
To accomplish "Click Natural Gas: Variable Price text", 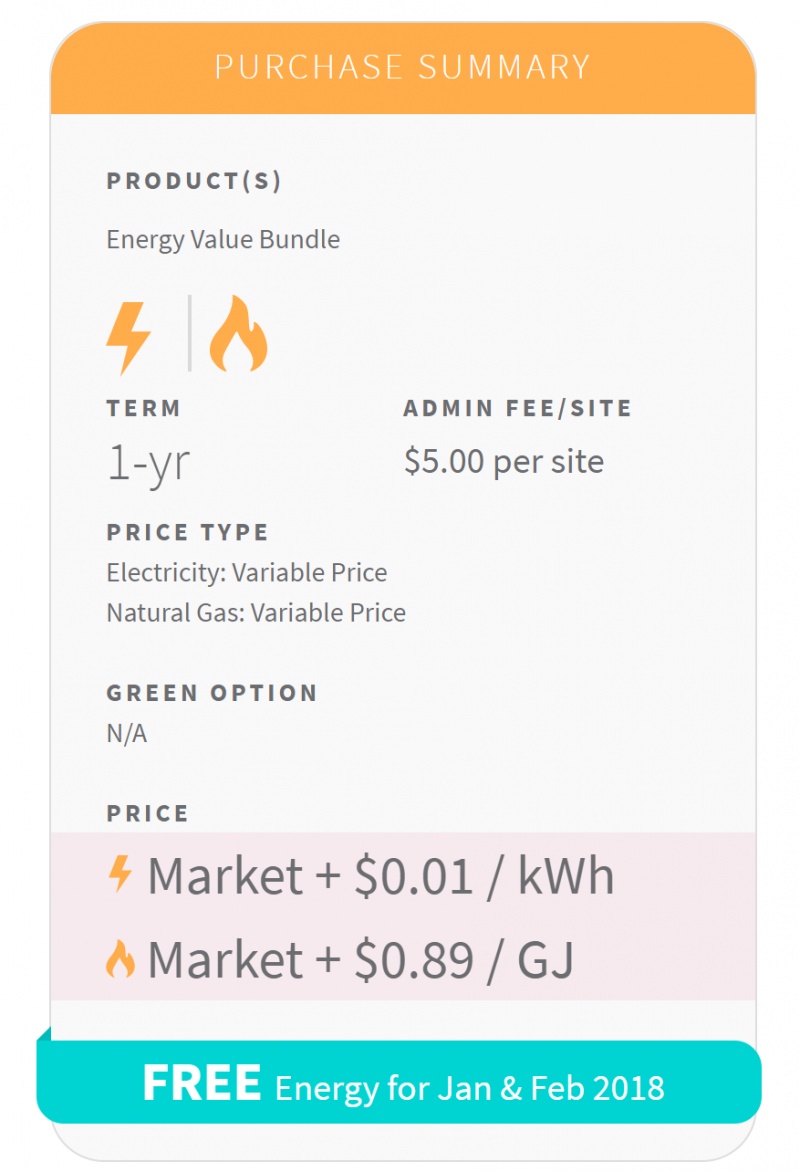I will (256, 613).
